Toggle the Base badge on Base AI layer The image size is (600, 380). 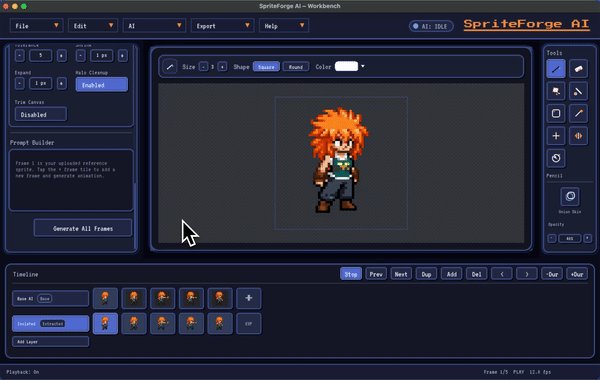point(45,298)
